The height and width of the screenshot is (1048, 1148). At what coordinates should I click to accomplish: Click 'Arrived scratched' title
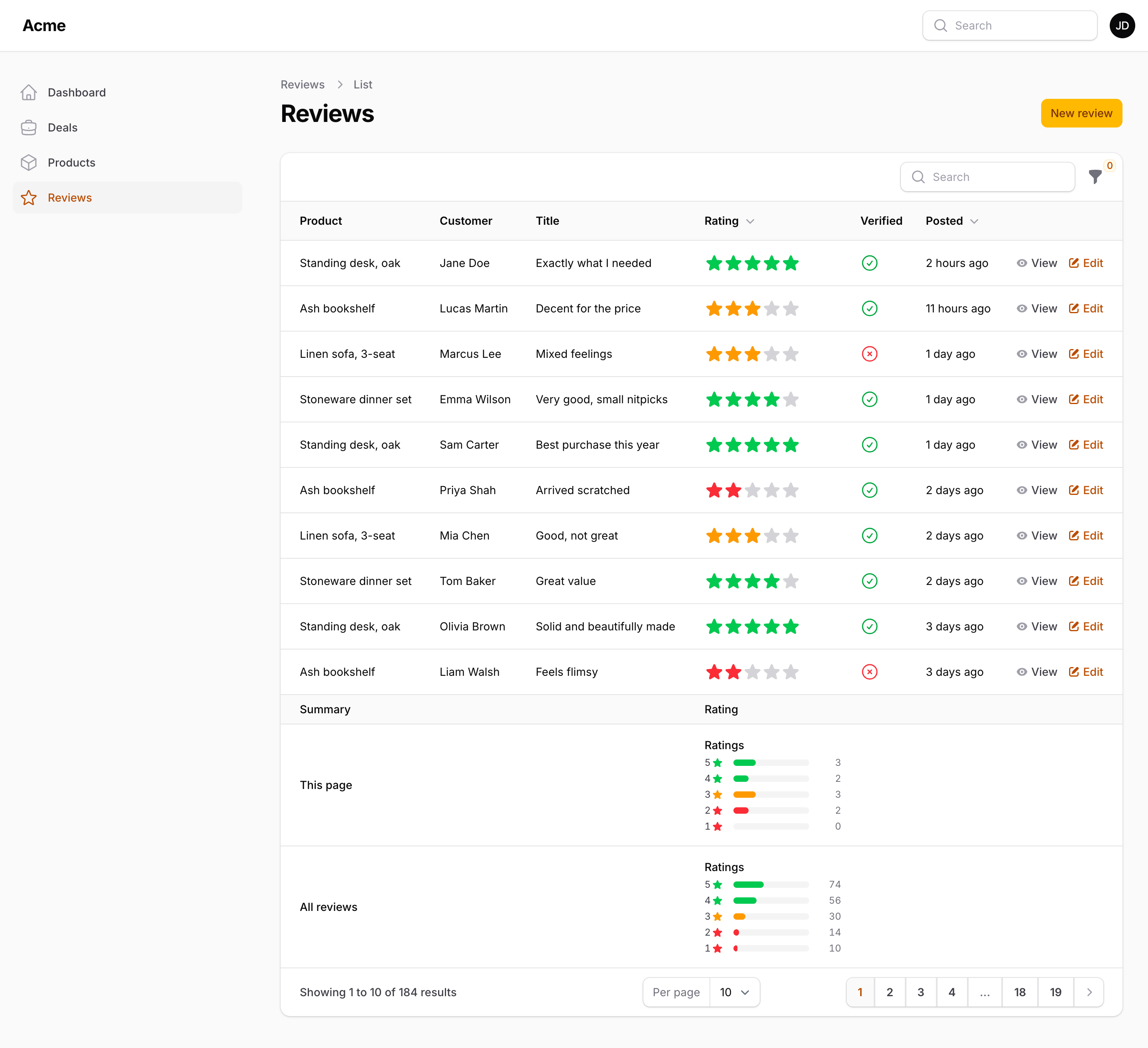click(582, 490)
